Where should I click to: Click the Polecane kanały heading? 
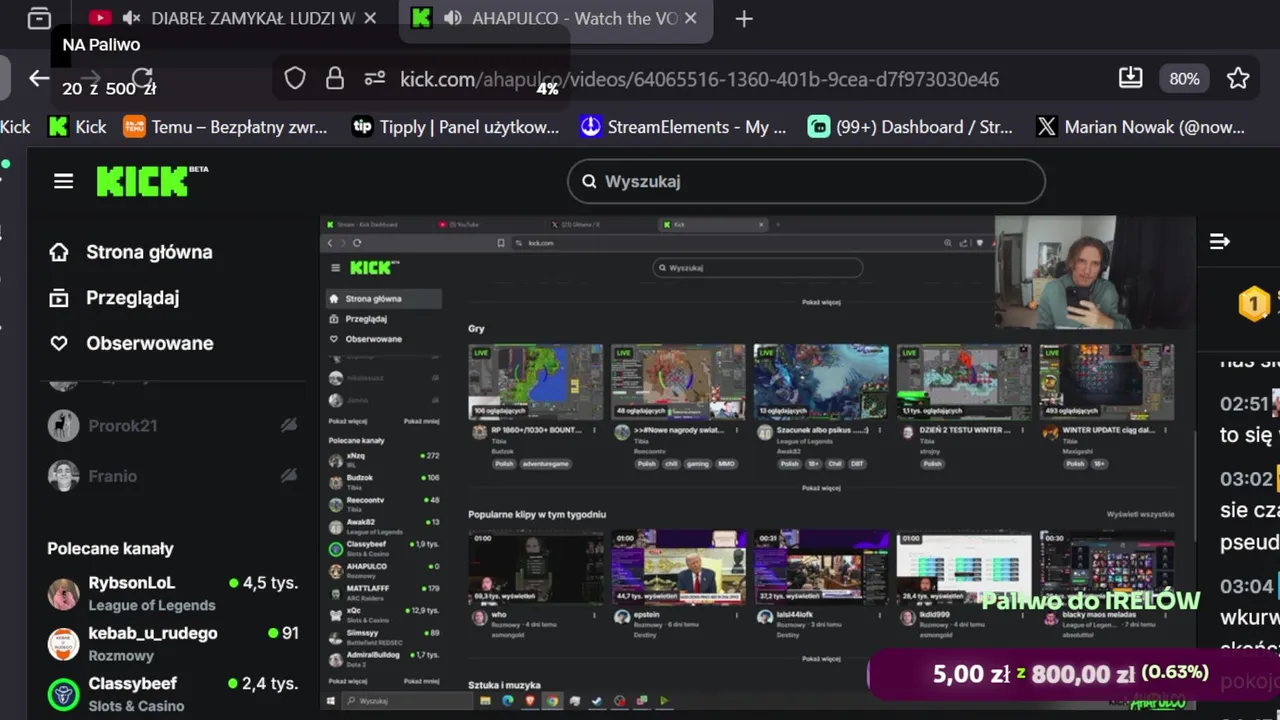(x=110, y=548)
